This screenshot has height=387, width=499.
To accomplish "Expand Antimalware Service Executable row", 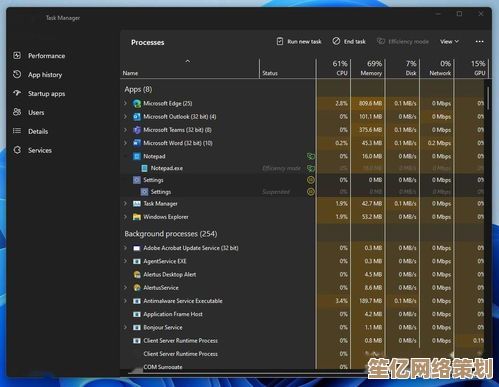I will 125,301.
